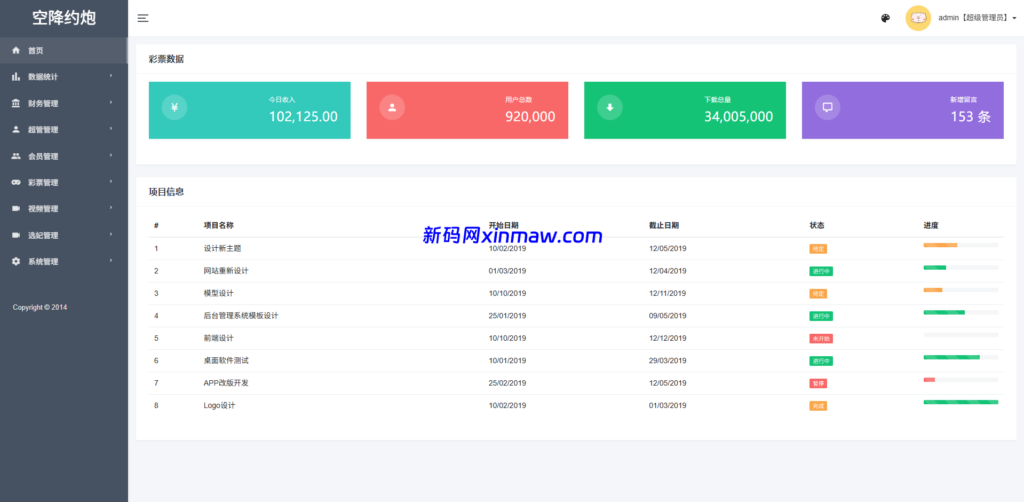Open the 财务管理 sidebar menu
Viewport: 1024px width, 502px height.
pos(64,103)
